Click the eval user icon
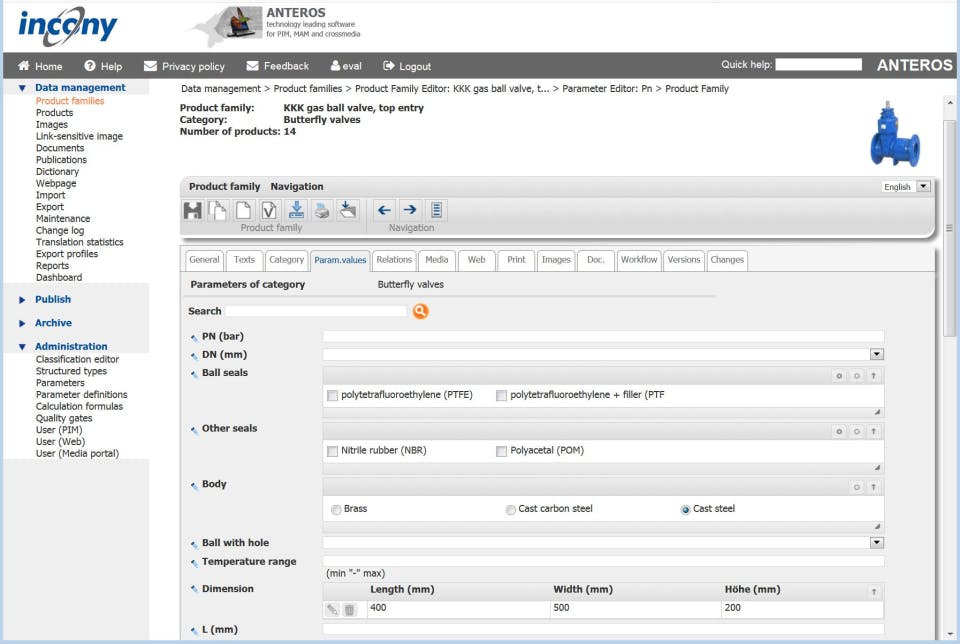Screen dimensions: 960x644 click(x=336, y=66)
